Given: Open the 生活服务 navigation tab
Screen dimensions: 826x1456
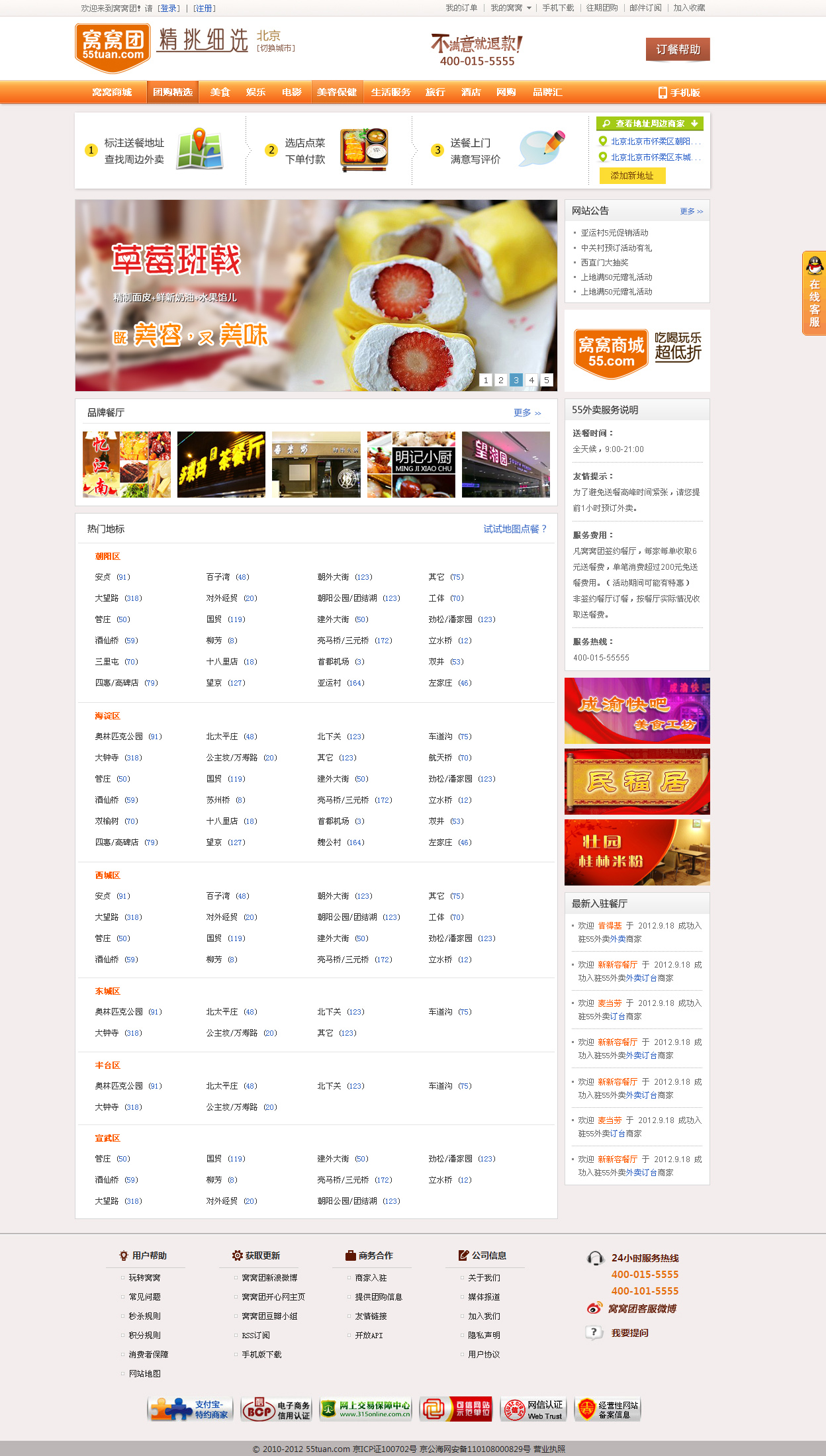Looking at the screenshot, I should coord(391,93).
